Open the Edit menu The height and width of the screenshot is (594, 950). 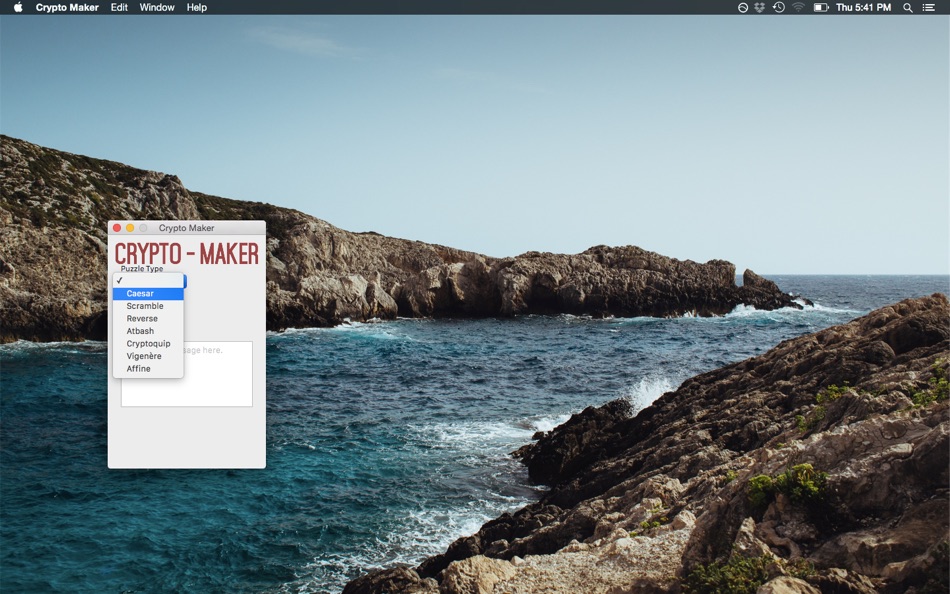pyautogui.click(x=119, y=7)
